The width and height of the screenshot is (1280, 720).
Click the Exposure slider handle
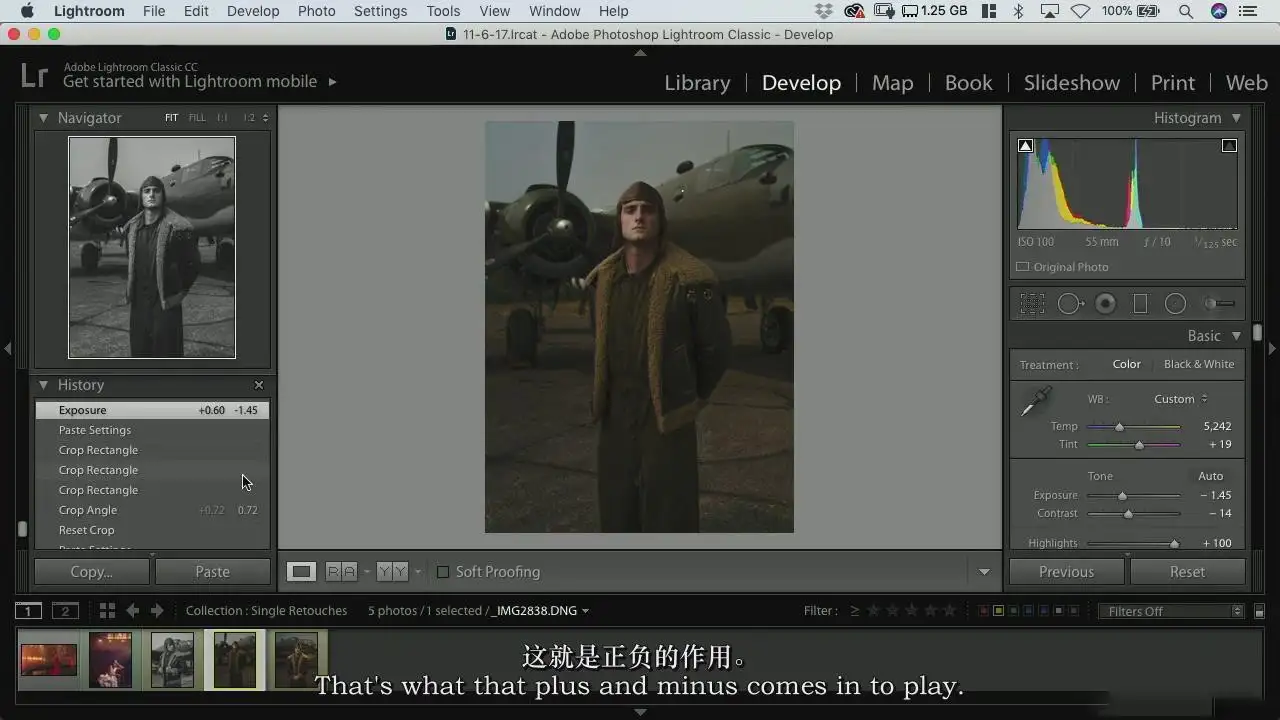point(1122,496)
